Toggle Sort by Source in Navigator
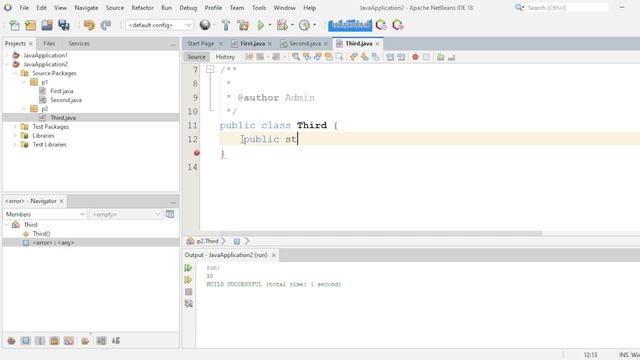Screen dimensions: 640x360 click(116, 341)
